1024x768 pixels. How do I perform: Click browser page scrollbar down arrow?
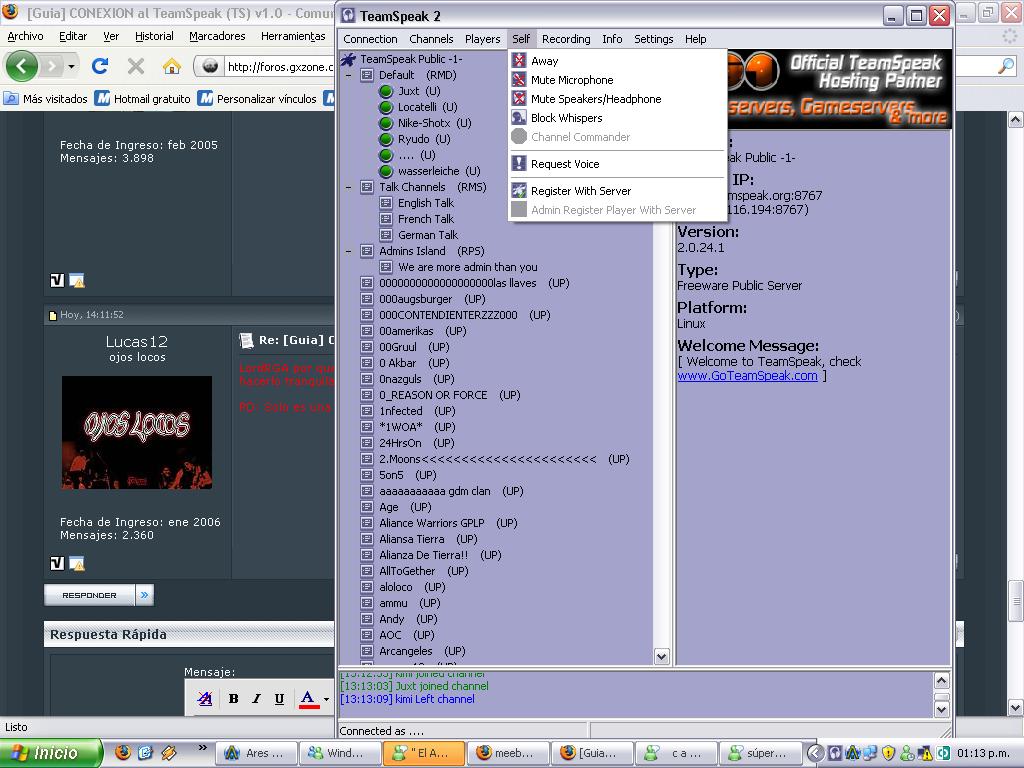[1015, 707]
